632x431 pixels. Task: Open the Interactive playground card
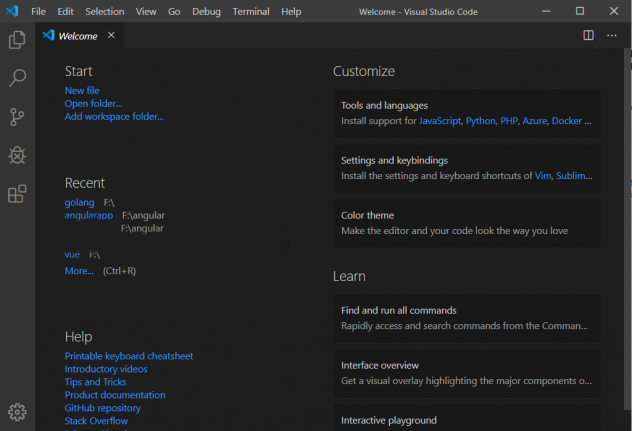[467, 418]
